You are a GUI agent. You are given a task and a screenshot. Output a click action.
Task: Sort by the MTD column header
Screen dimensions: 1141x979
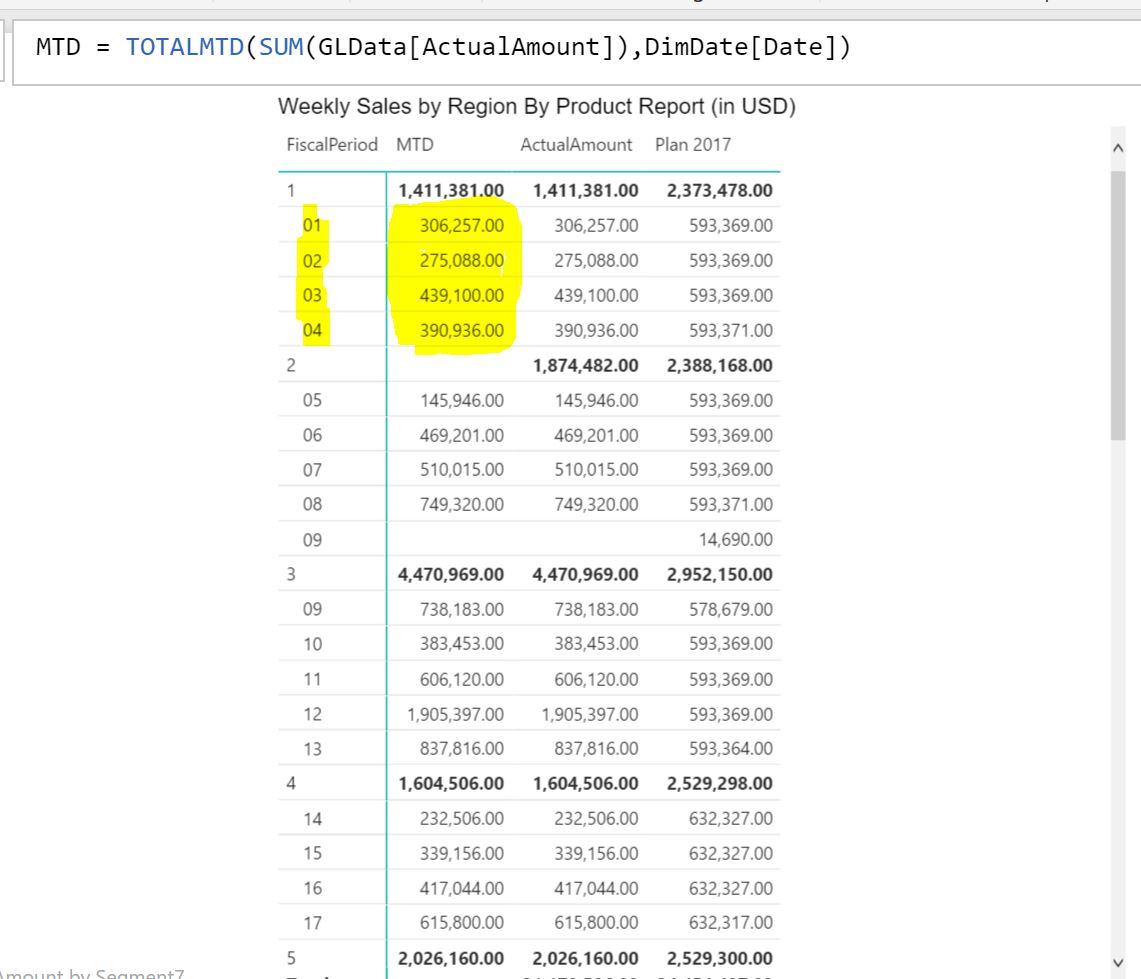(x=415, y=145)
